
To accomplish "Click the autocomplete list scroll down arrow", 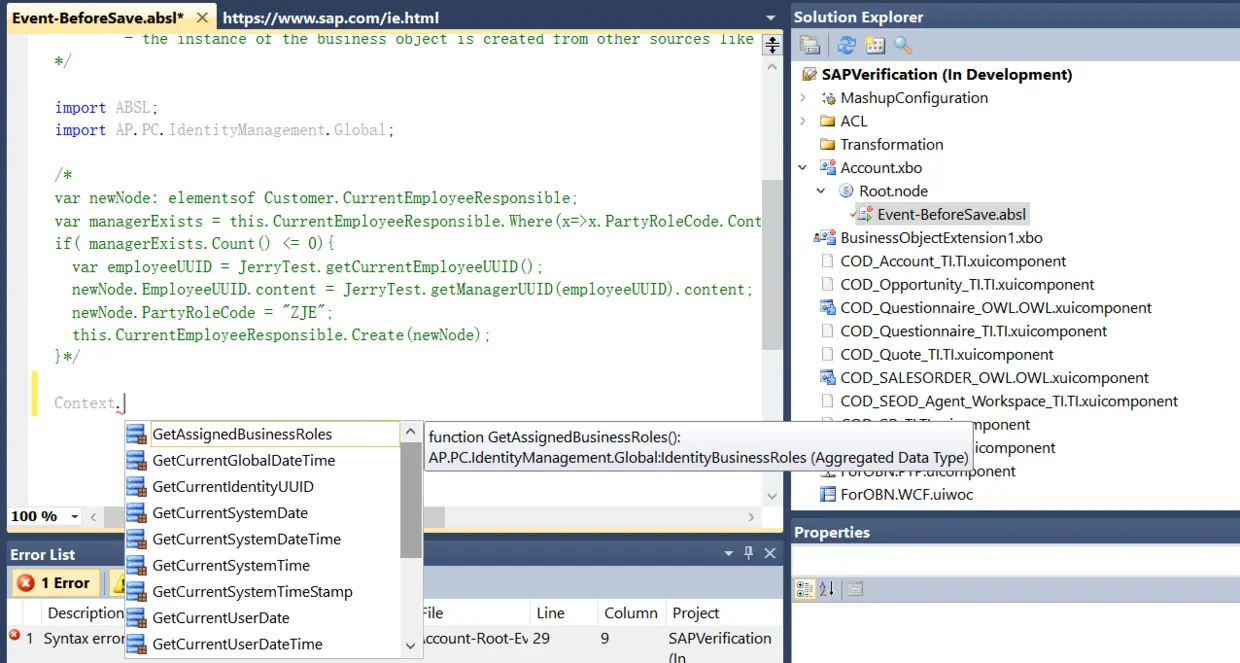I will pyautogui.click(x=411, y=646).
